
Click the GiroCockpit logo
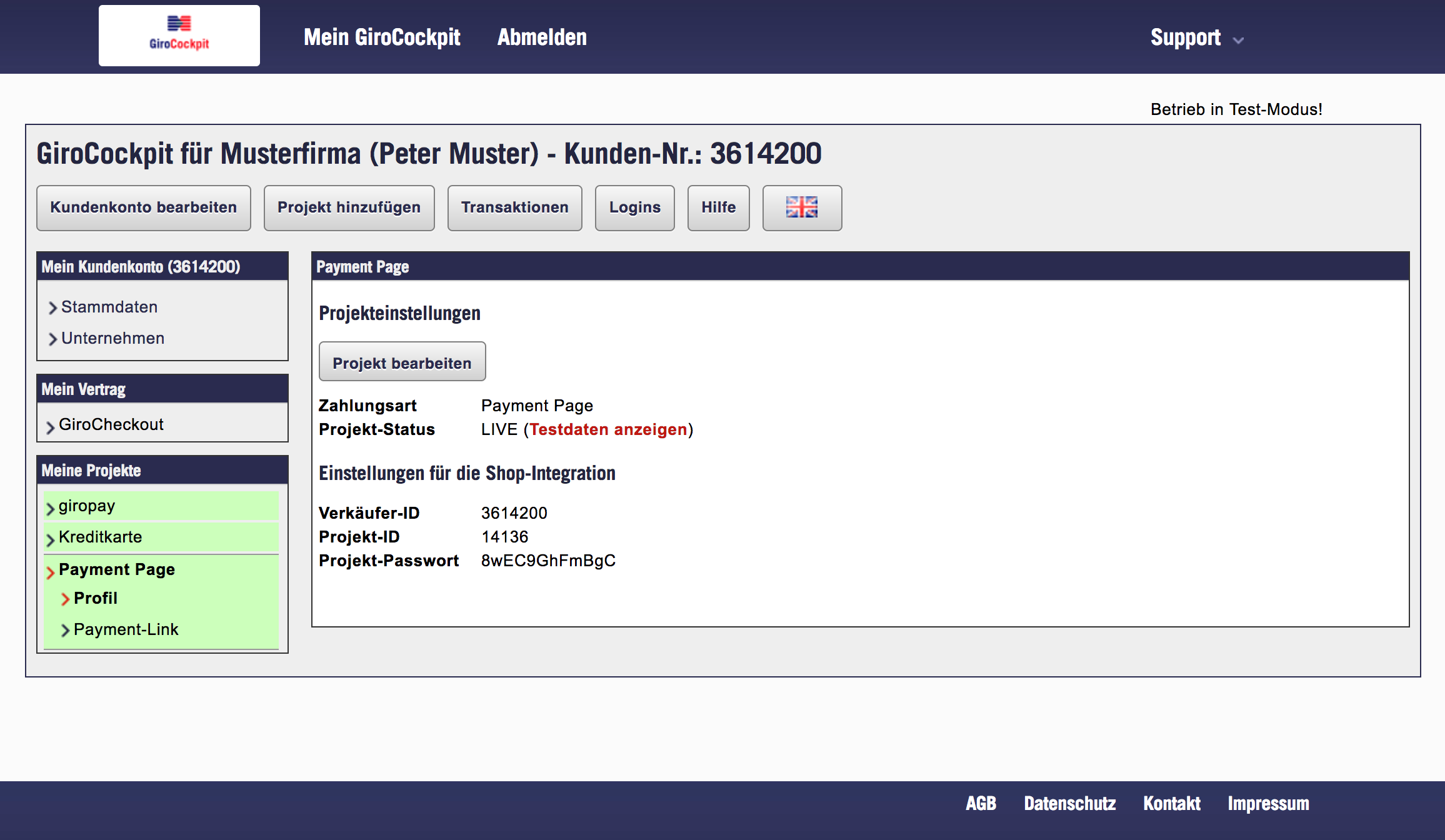[179, 36]
